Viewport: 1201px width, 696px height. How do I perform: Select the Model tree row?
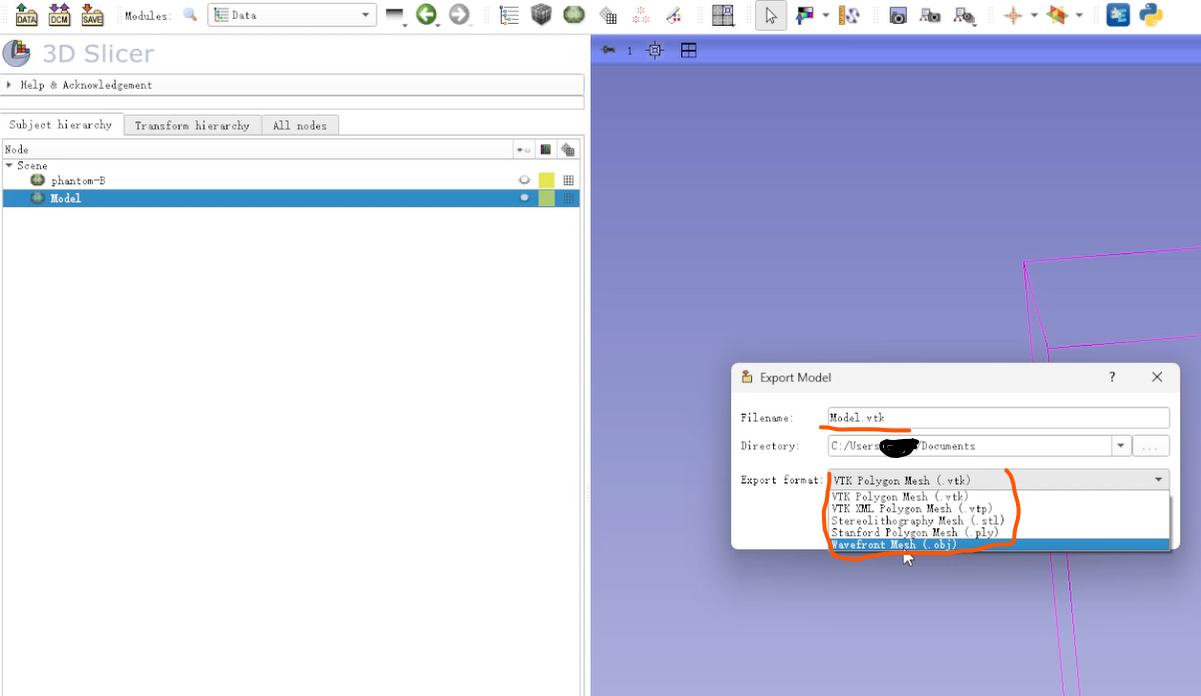[x=290, y=198]
